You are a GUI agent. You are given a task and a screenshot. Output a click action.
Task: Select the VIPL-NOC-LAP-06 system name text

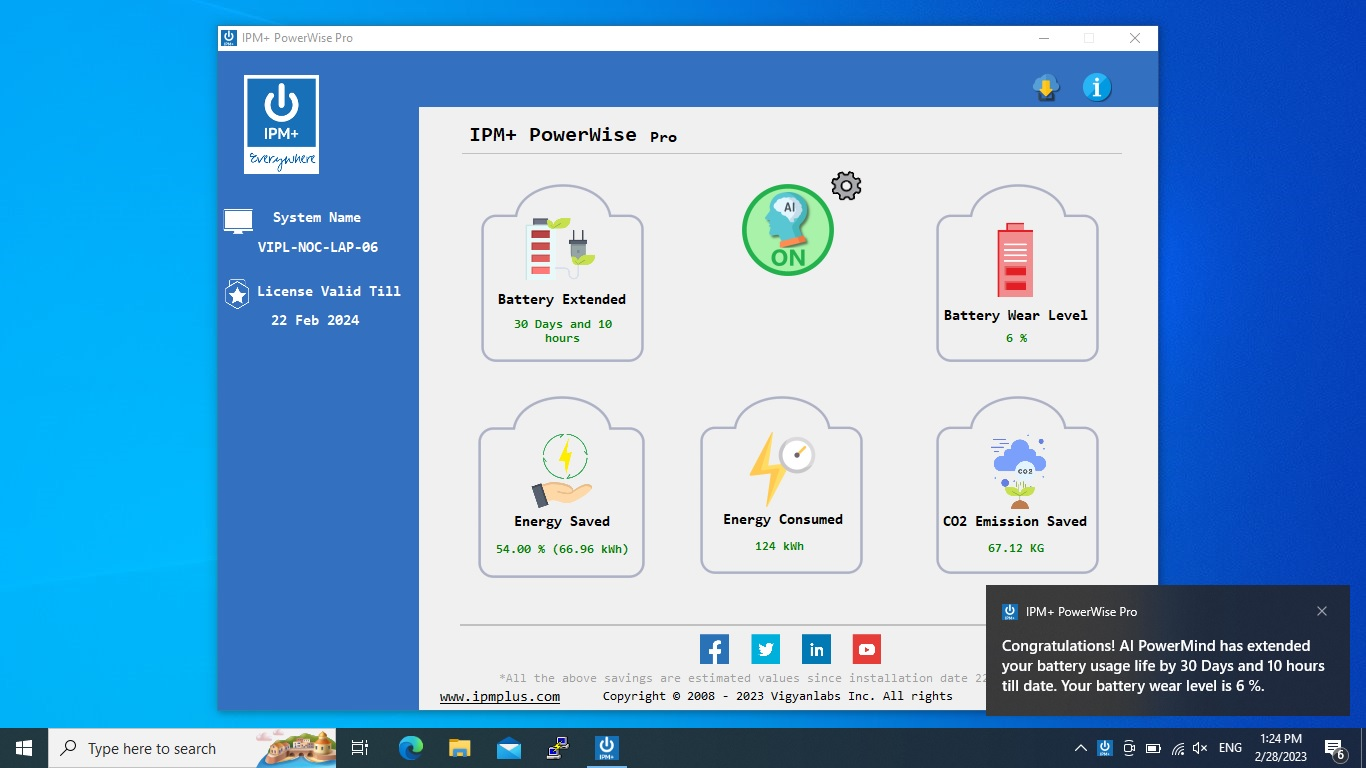[318, 247]
